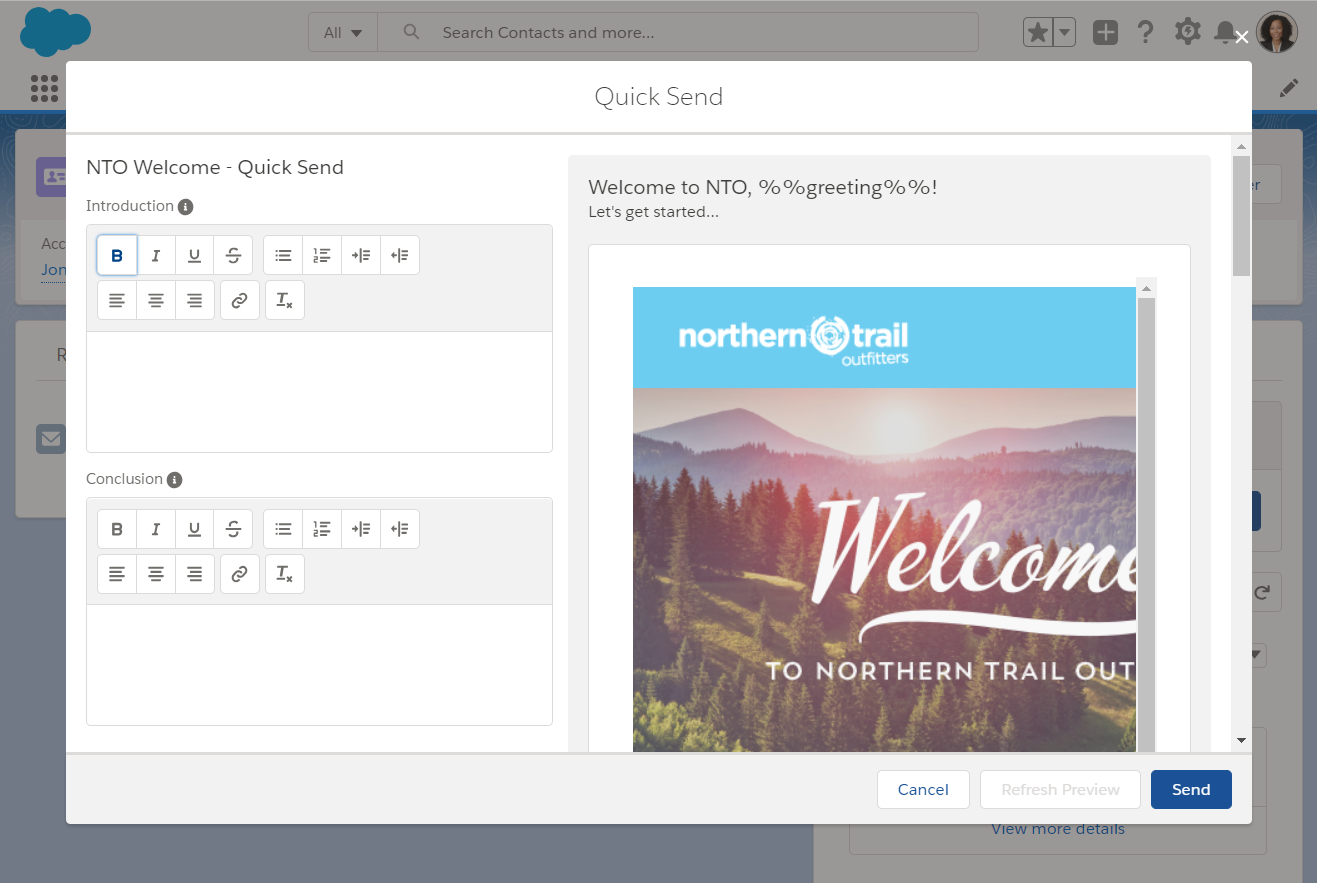Insert bulleted list in Introduction editor
The image size is (1317, 883).
283,255
